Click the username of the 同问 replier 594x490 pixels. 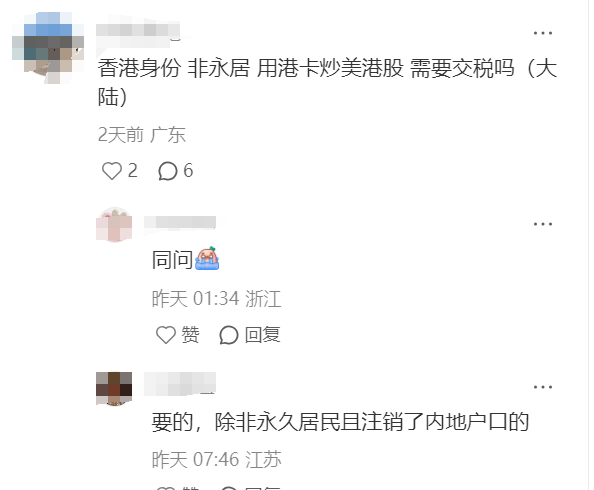coord(180,222)
